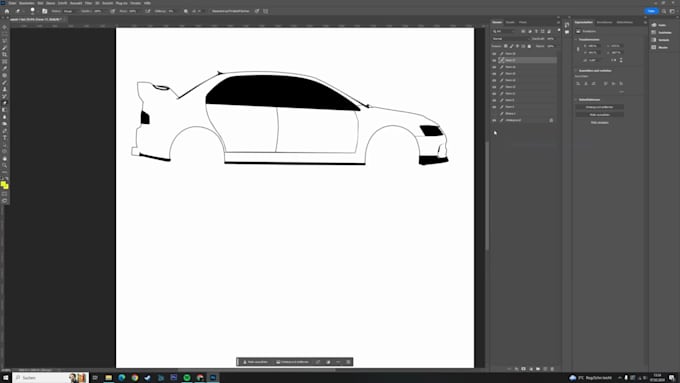The image size is (680, 383).
Task: Select the Crop tool
Action: tap(5, 55)
